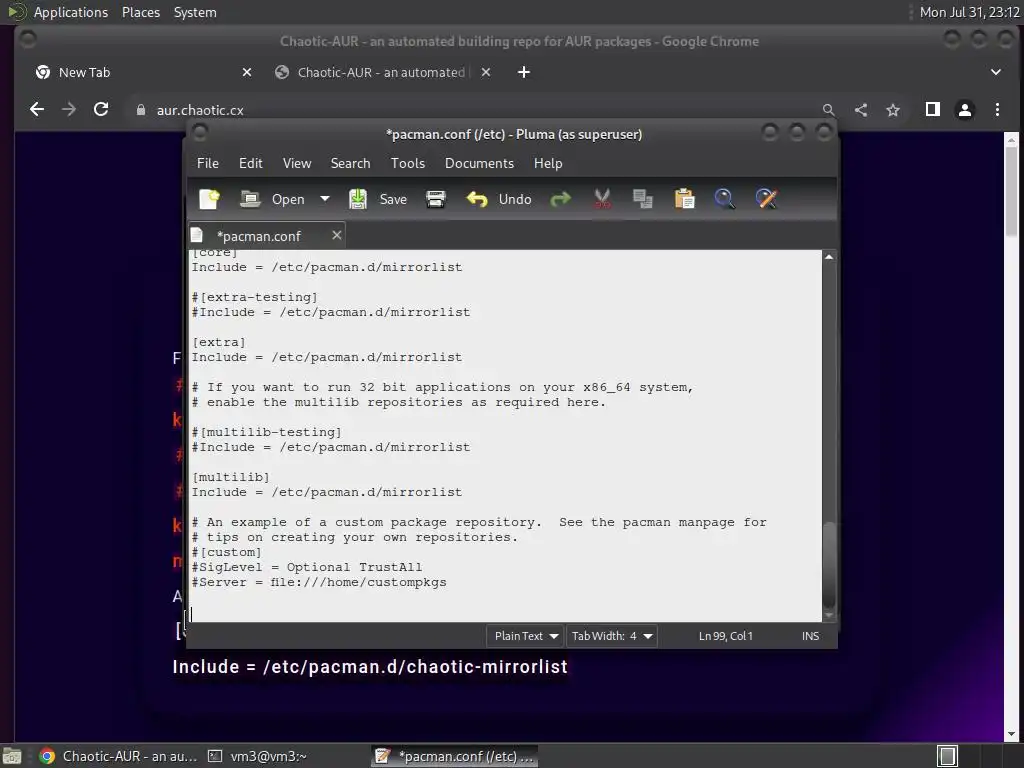The image size is (1024, 768).
Task: Open the File menu in Pluma
Action: pyautogui.click(x=208, y=163)
